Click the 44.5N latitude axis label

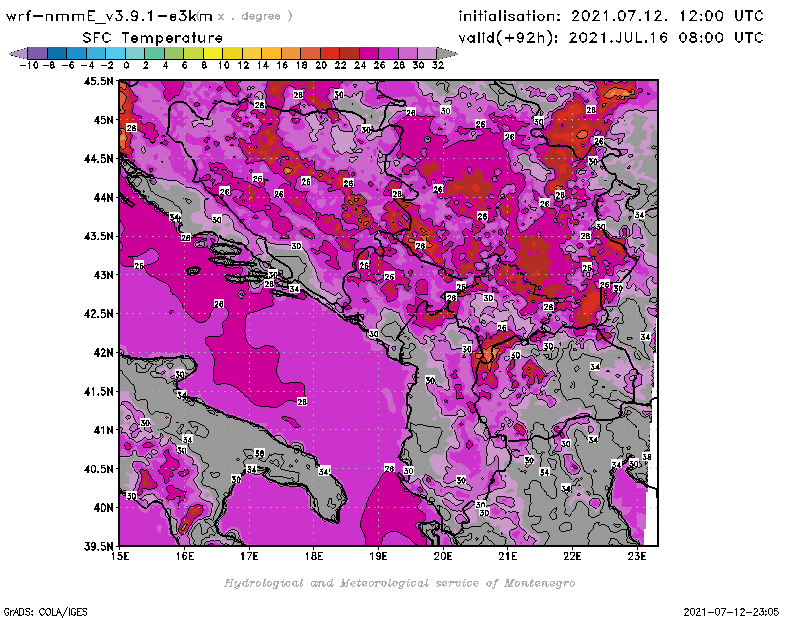(x=99, y=159)
